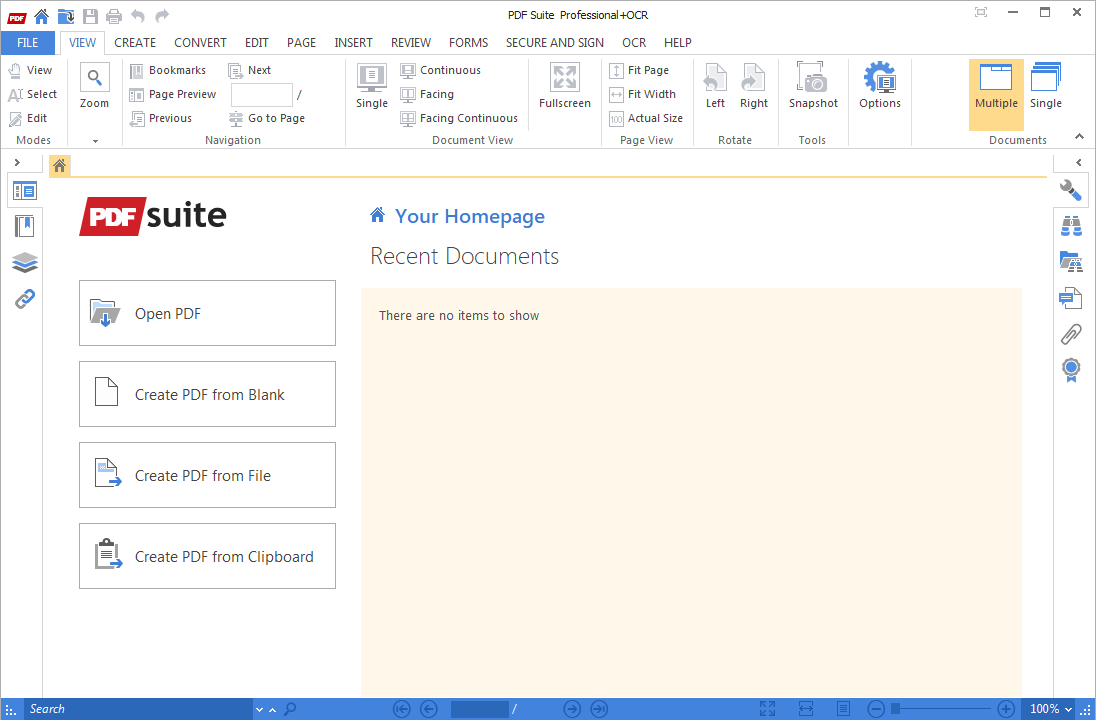Click the Save floppy disk icon

[90, 15]
